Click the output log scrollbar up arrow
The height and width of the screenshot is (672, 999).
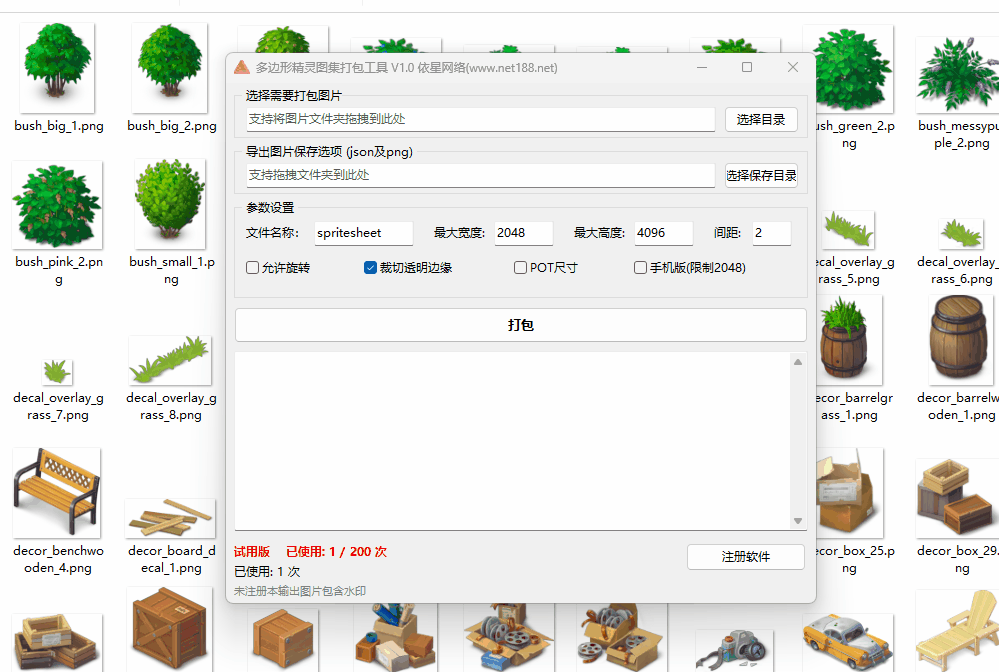coord(798,361)
